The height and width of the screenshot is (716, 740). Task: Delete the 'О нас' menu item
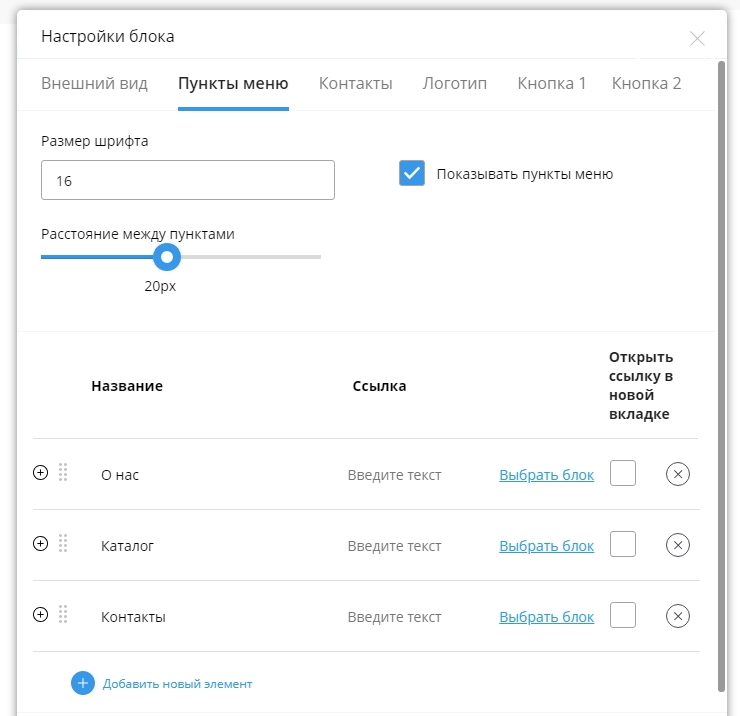click(677, 474)
